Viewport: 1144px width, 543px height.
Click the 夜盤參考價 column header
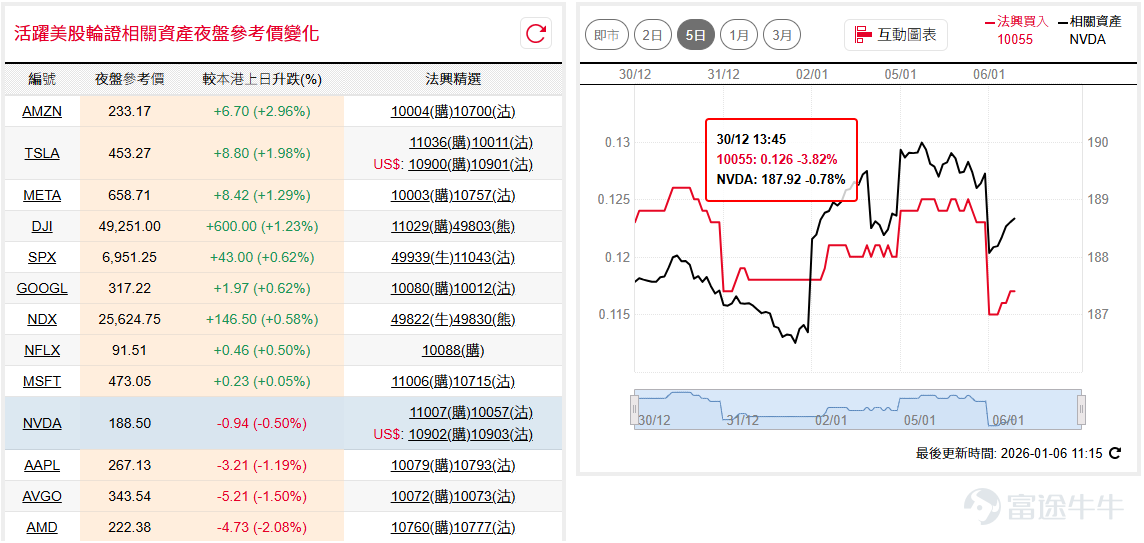[130, 80]
